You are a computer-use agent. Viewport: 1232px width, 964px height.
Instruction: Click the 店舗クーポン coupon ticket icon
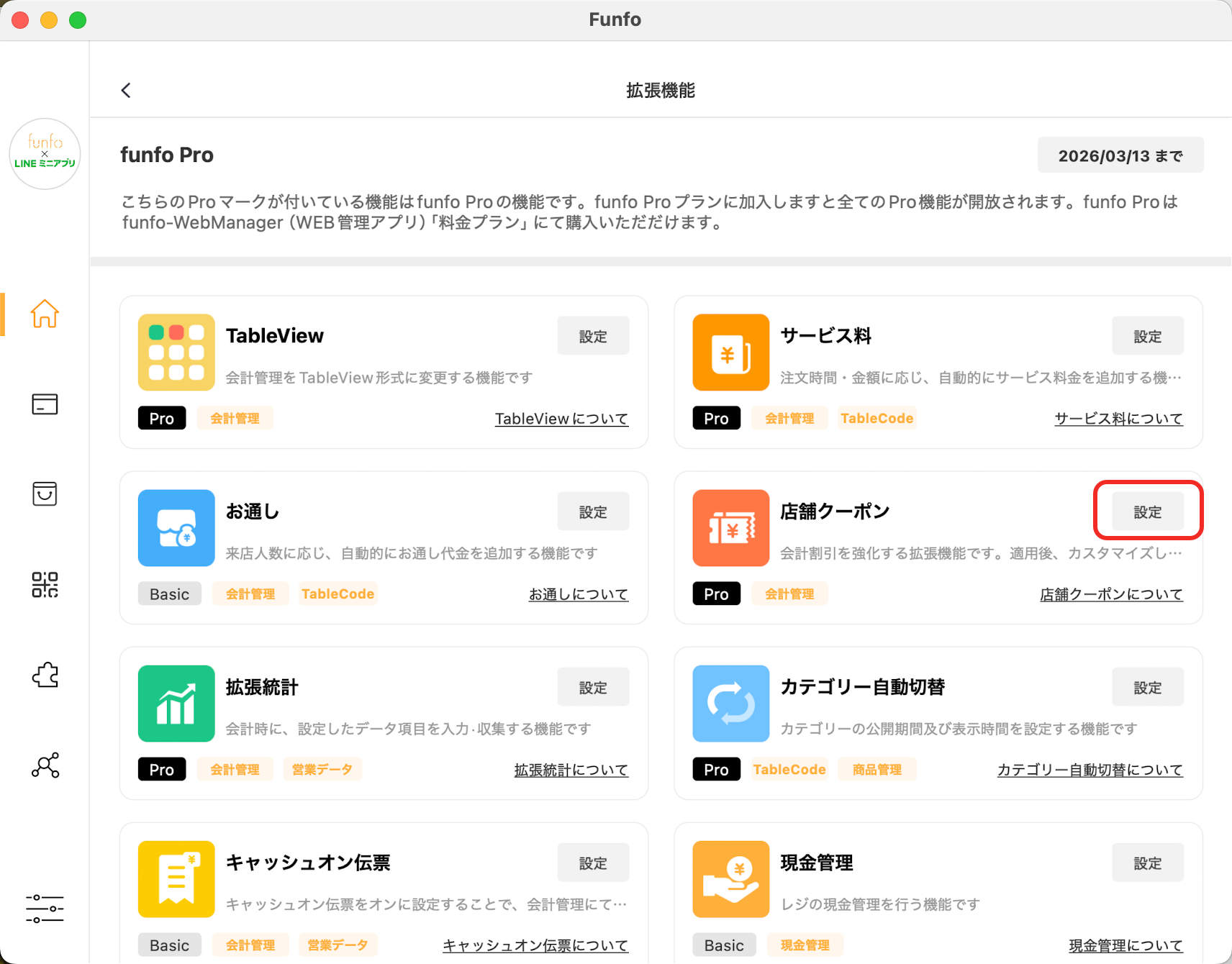[731, 528]
